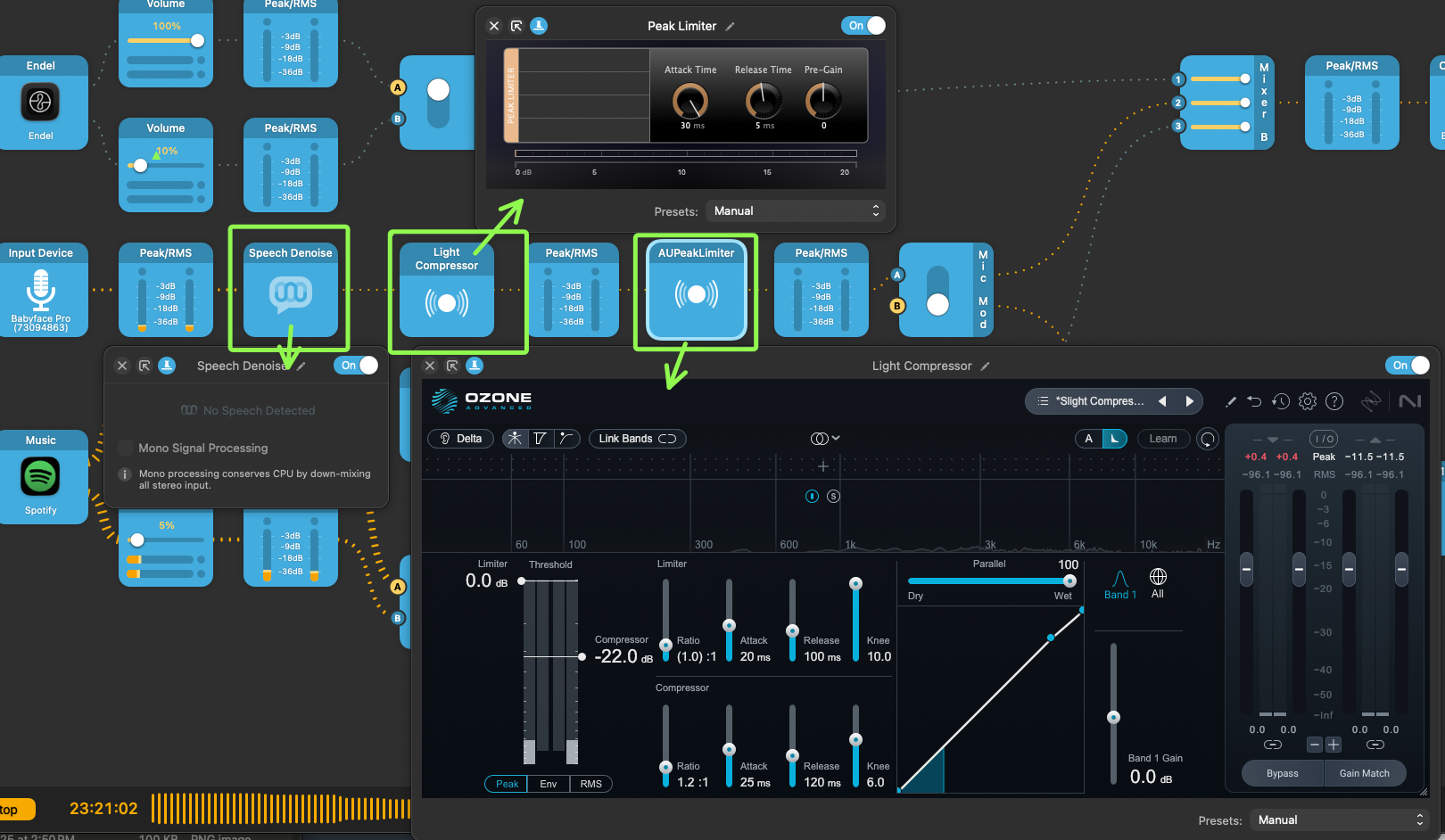This screenshot has width=1445, height=840.
Task: Click the Band 1 Gain slider handle
Action: tap(1113, 717)
